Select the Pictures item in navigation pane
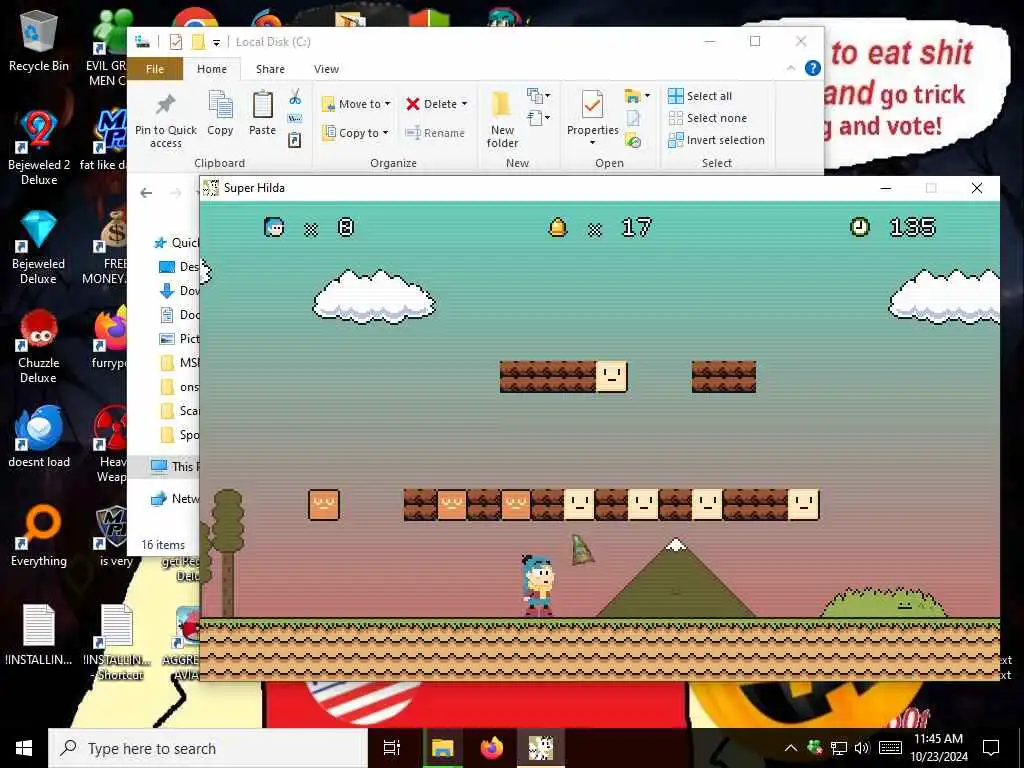Viewport: 1024px width, 768px height. point(179,338)
